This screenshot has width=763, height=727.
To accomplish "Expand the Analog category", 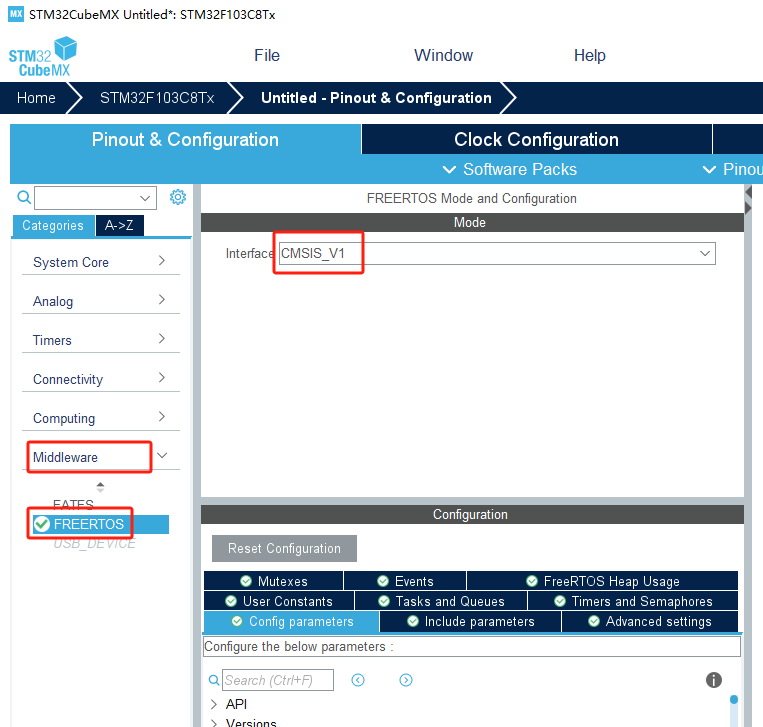I will pyautogui.click(x=101, y=301).
